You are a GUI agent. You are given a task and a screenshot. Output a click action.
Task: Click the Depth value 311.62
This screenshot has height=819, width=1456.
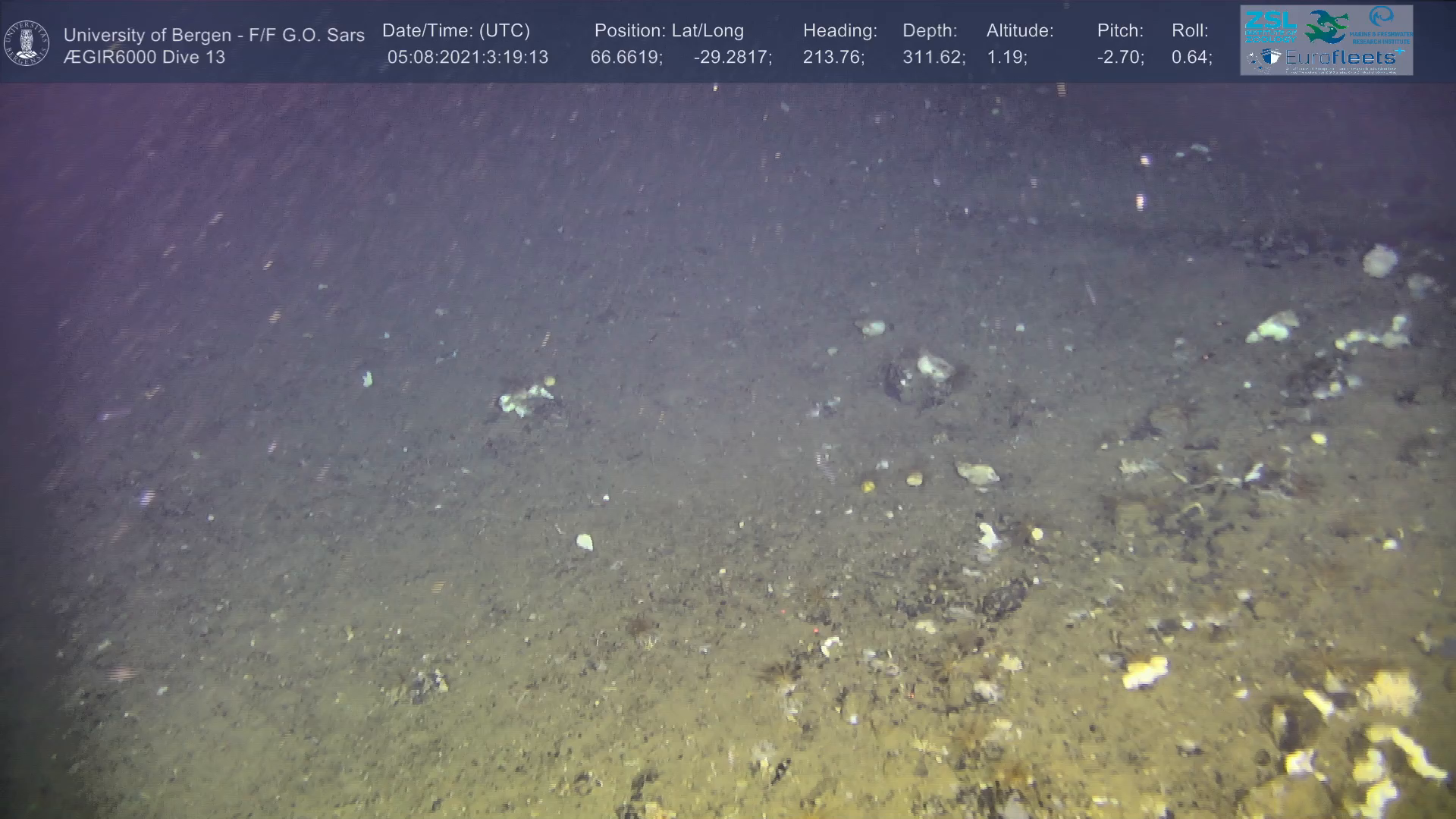(934, 58)
